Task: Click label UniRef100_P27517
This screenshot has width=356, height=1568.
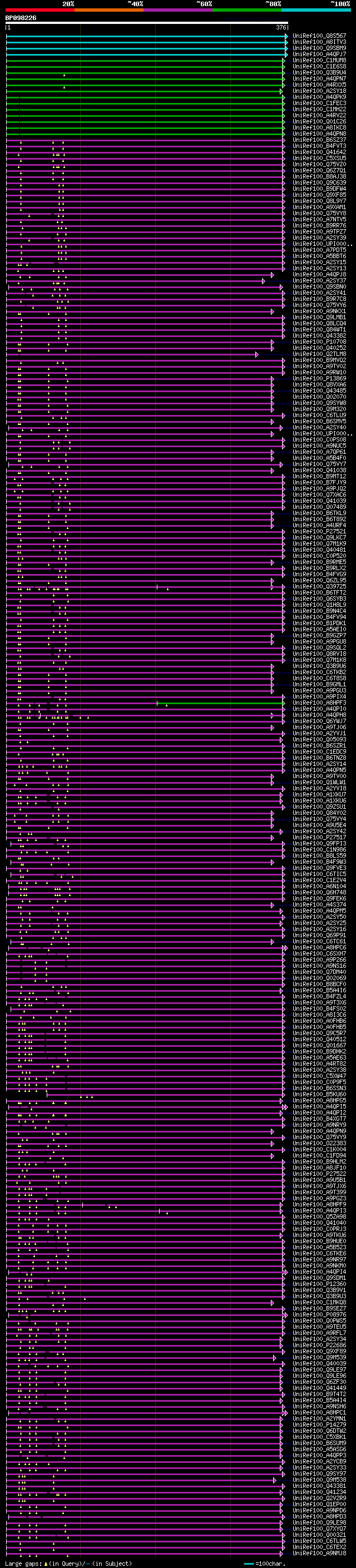Action: 319,837
